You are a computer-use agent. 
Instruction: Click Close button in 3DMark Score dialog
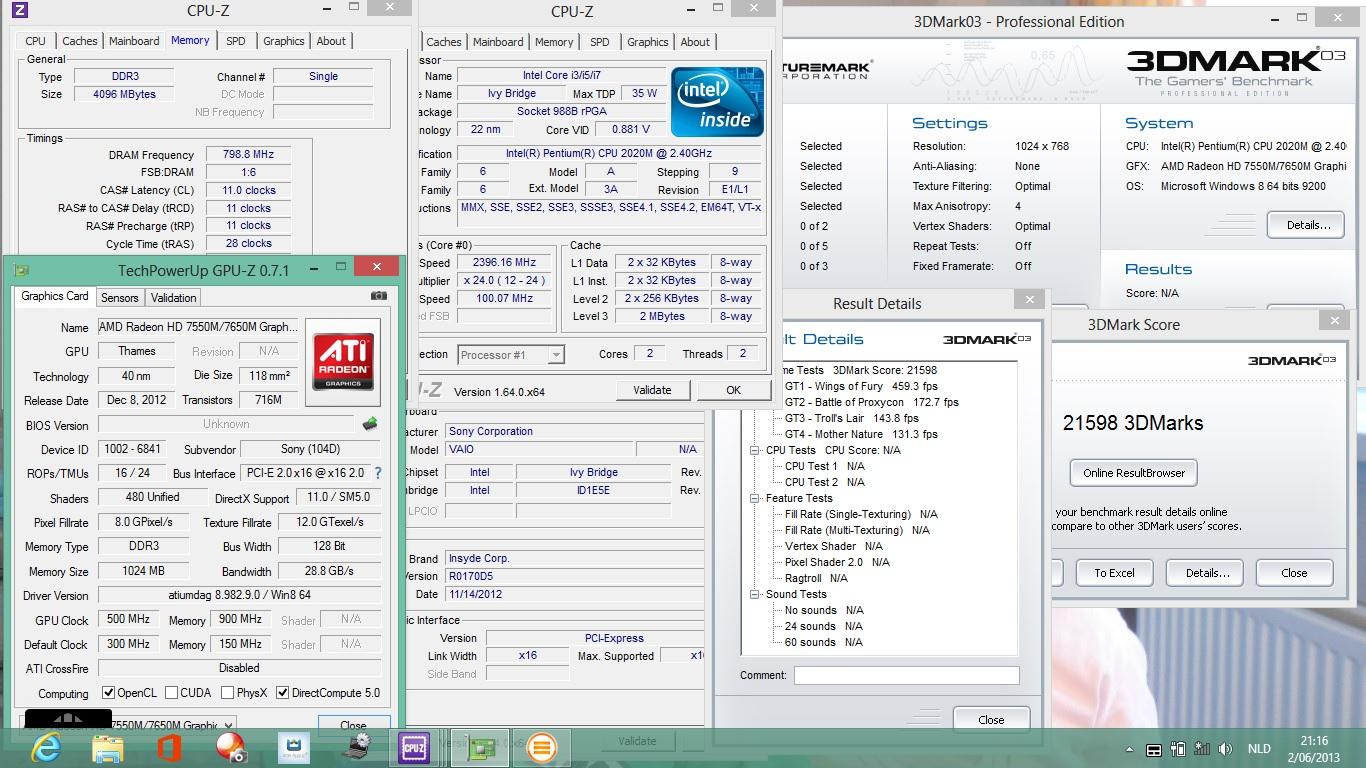(x=1294, y=573)
